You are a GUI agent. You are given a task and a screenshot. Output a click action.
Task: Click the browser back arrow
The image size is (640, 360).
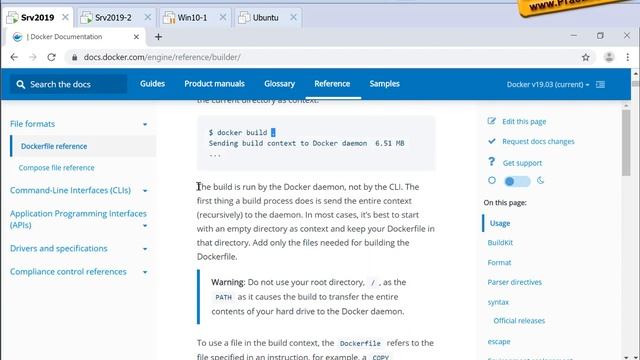14,57
